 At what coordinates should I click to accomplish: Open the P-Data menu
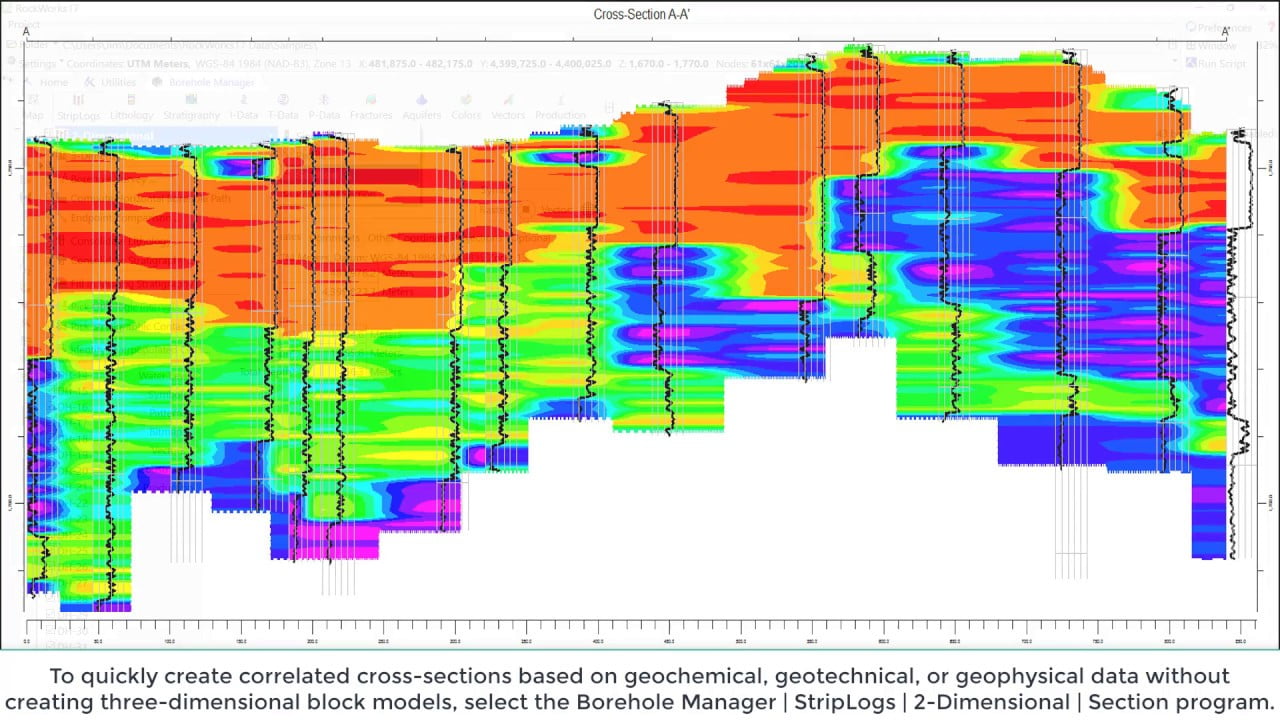click(x=324, y=107)
